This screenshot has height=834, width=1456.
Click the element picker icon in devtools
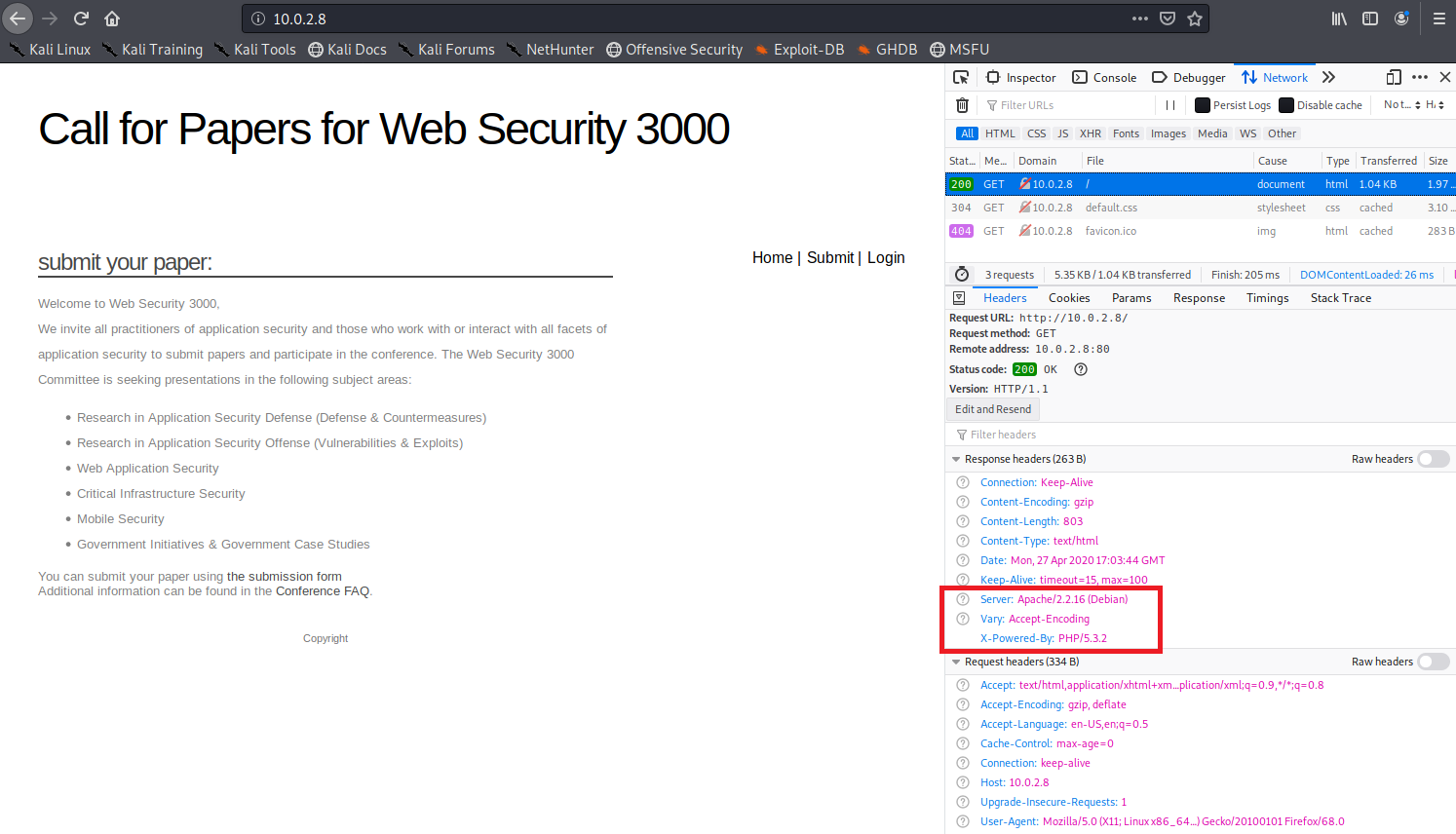click(961, 77)
